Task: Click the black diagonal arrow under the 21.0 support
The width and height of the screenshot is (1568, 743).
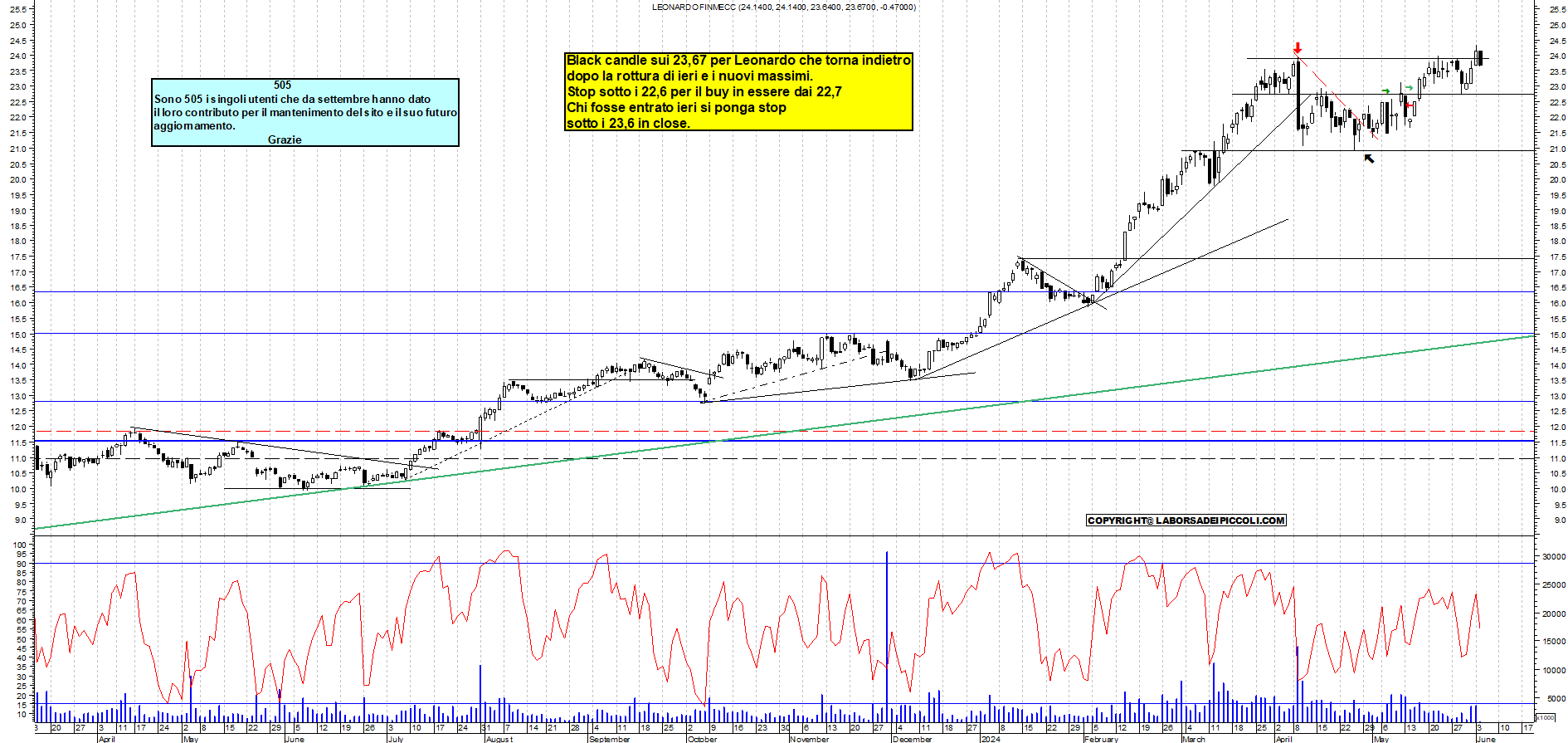Action: 1369,158
